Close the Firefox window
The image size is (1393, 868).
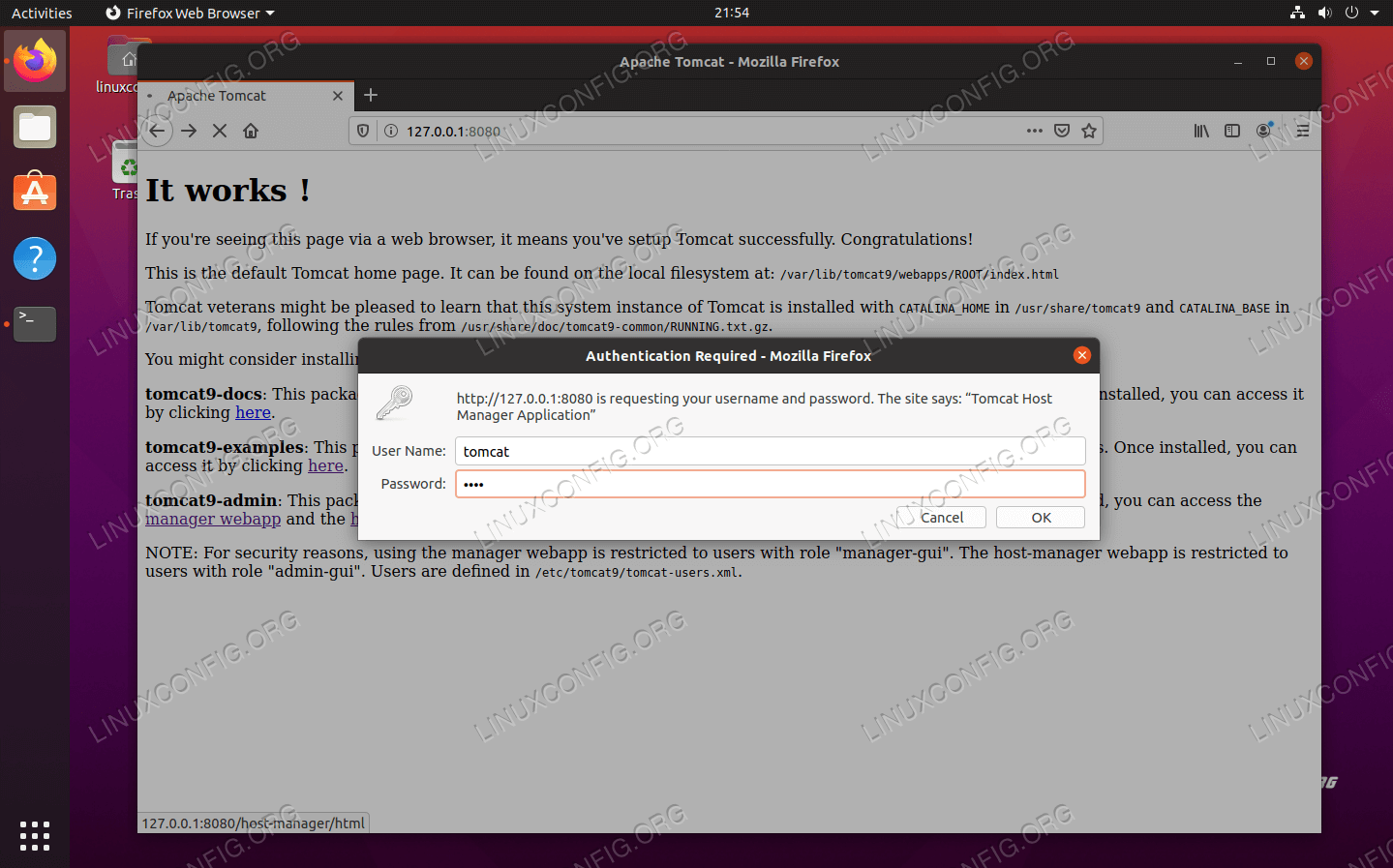pyautogui.click(x=1304, y=61)
